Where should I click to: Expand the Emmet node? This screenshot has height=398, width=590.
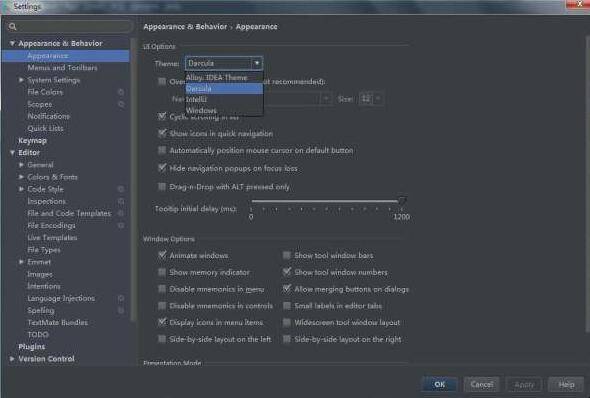(x=21, y=262)
